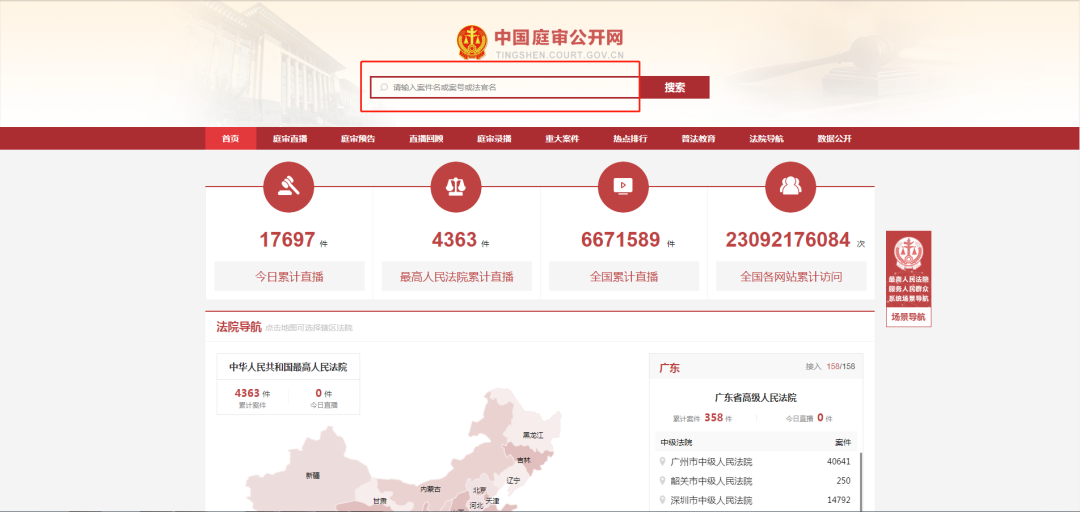Click the 今日累计直播 label button
Screen dimensions: 1080x512
coord(289,276)
